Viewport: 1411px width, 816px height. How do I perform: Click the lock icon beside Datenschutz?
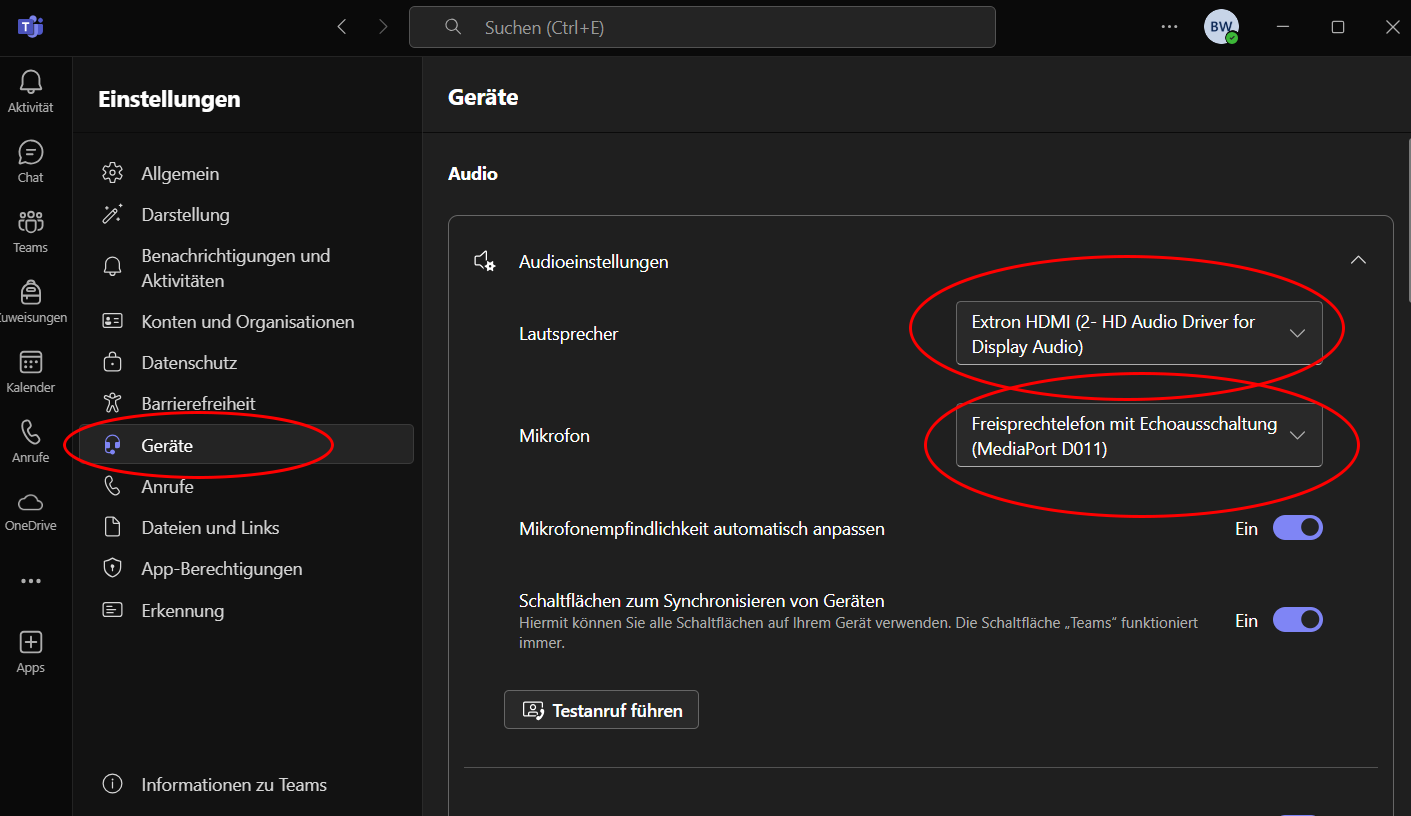(113, 362)
